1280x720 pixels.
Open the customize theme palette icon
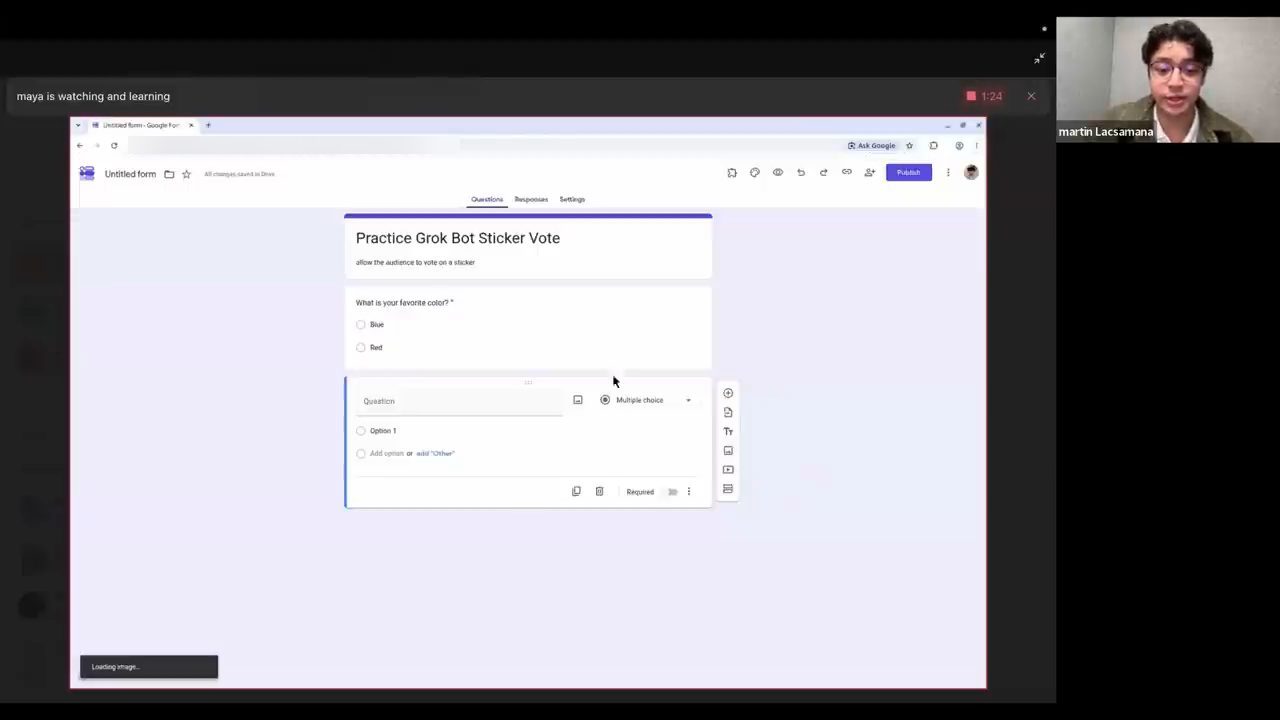(755, 173)
